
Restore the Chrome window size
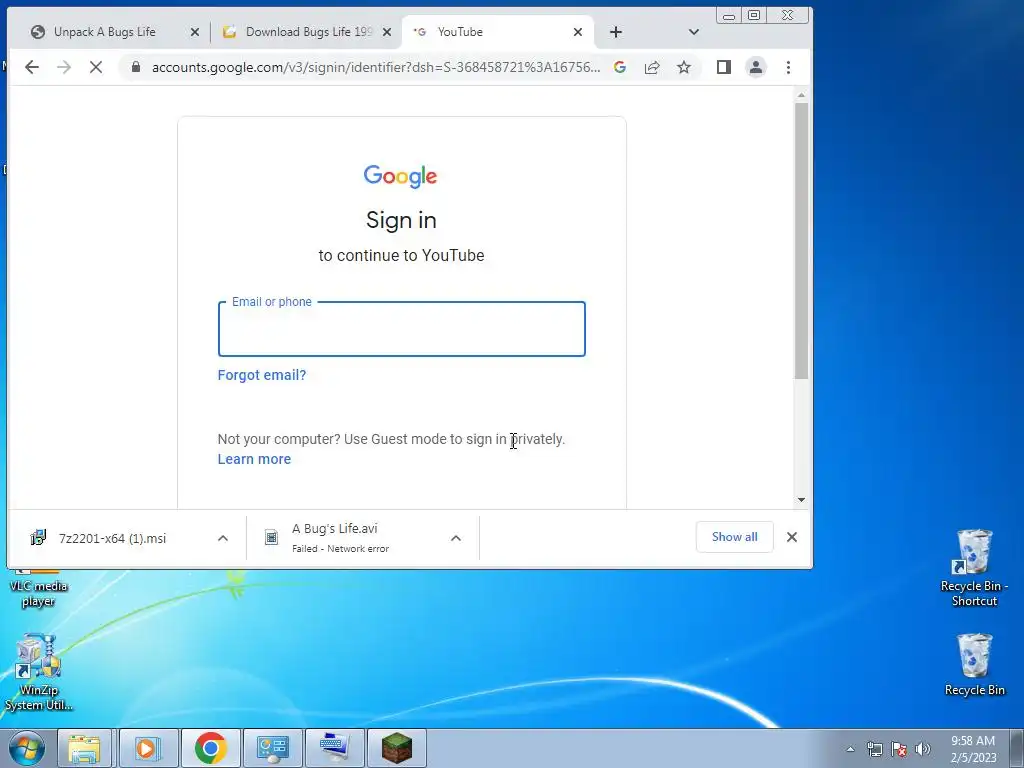pos(754,15)
